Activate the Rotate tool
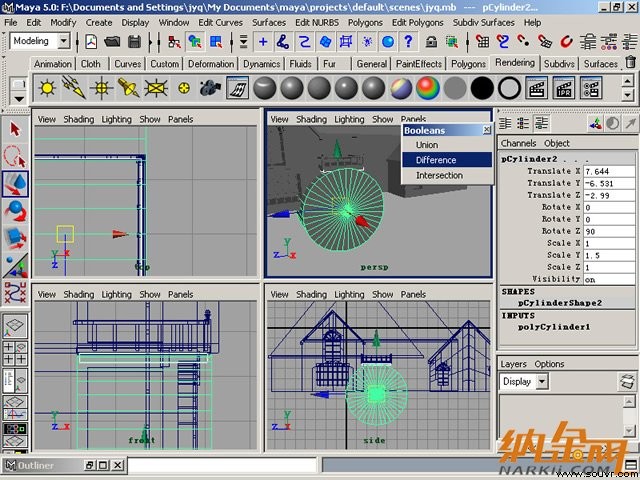640x480 pixels. 16,211
